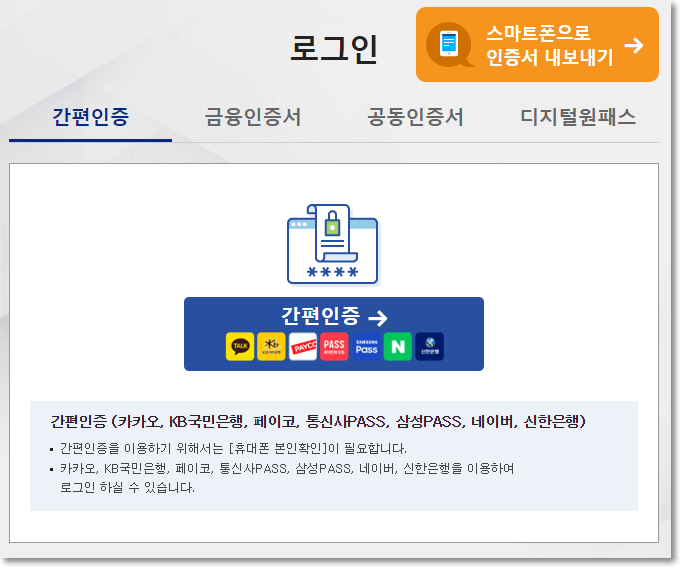Image resolution: width=680 pixels, height=567 pixels.
Task: Click the 스마트폰으로 인증서 내보내기 button text
Action: pos(549,45)
